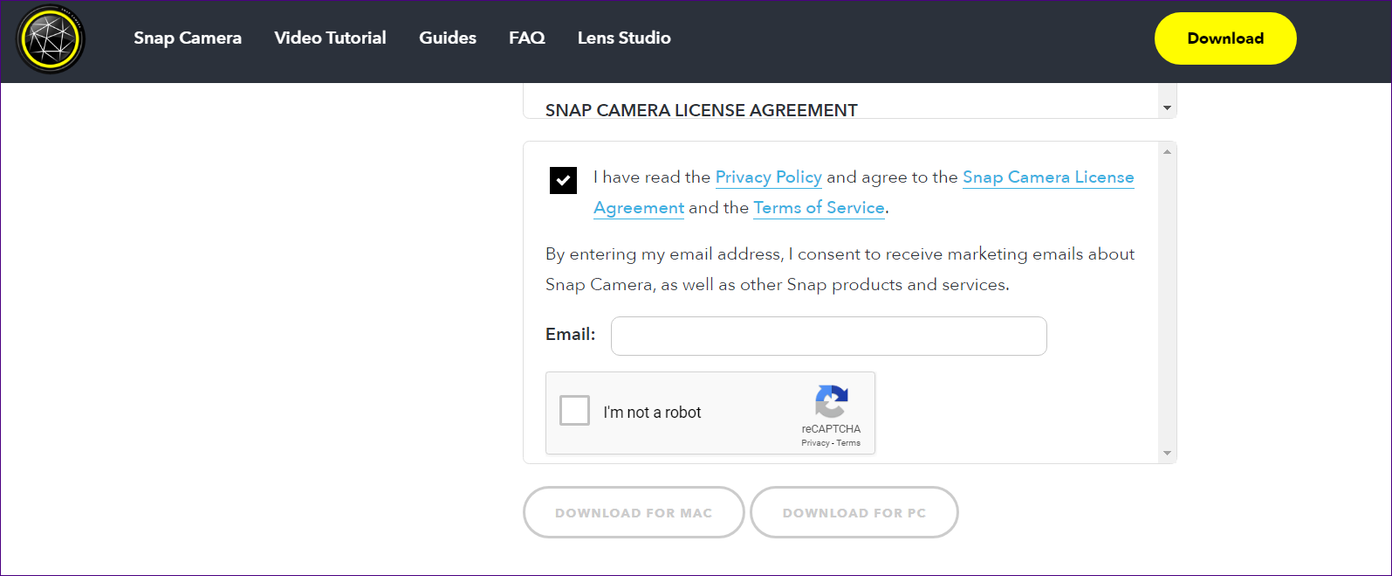Open the Privacy Policy link
The height and width of the screenshot is (576, 1392).
(x=768, y=177)
